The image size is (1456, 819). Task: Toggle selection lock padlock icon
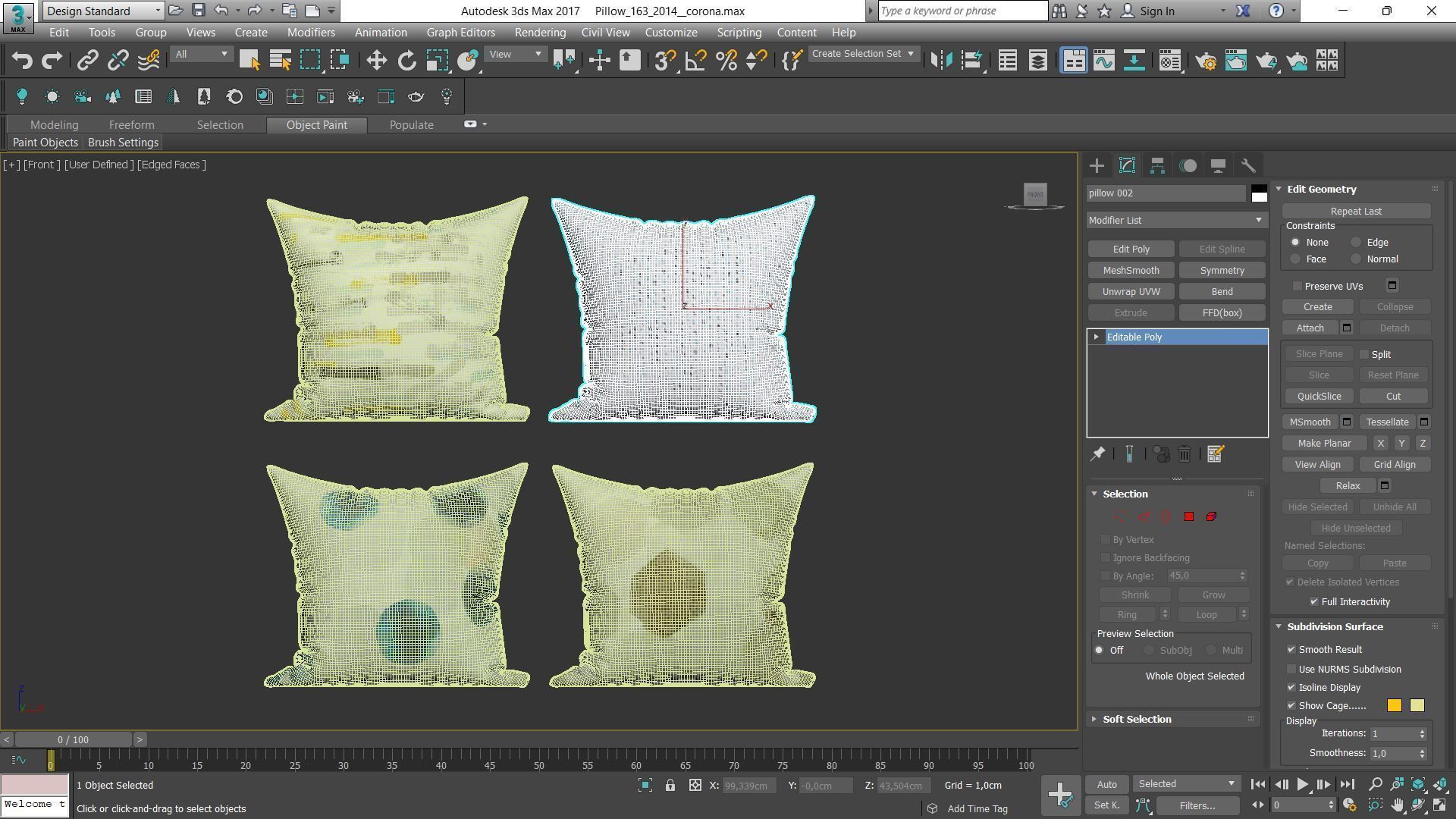(670, 786)
